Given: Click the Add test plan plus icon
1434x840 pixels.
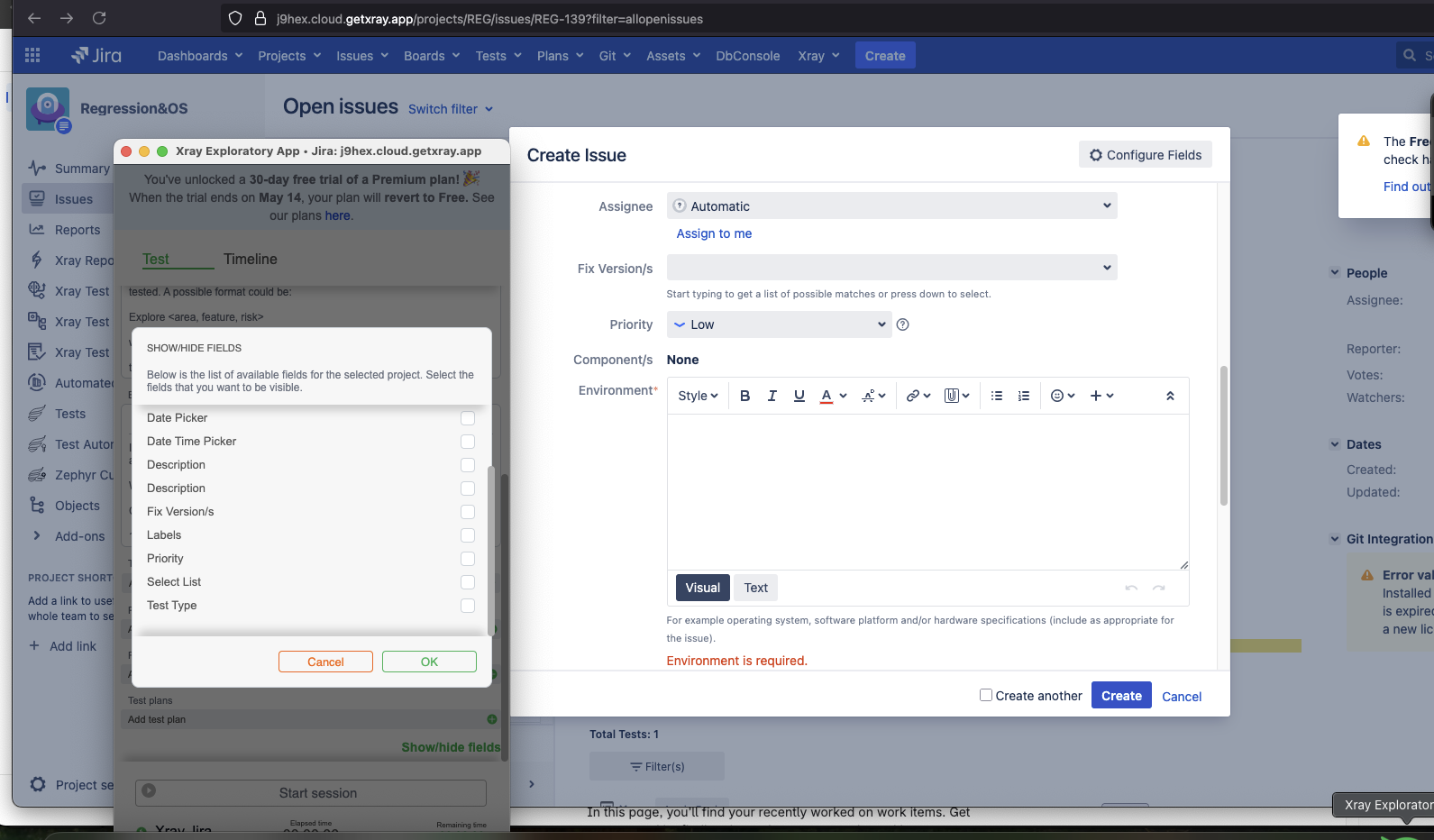Looking at the screenshot, I should pyautogui.click(x=492, y=719).
